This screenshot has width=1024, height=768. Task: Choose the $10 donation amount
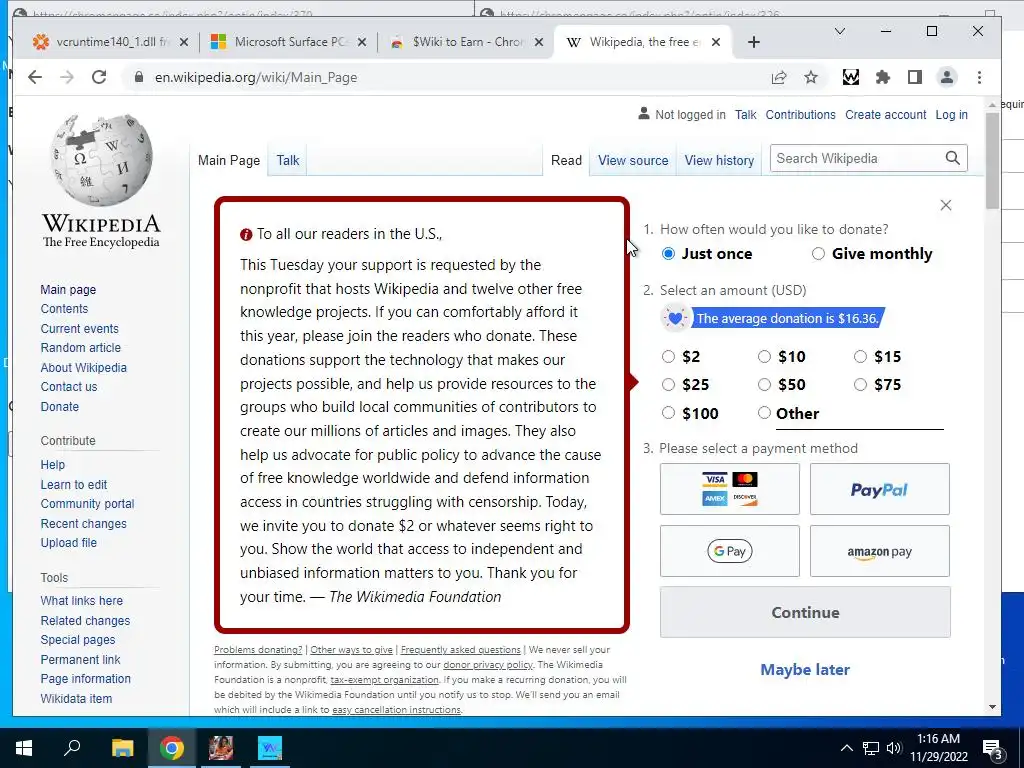pos(764,357)
